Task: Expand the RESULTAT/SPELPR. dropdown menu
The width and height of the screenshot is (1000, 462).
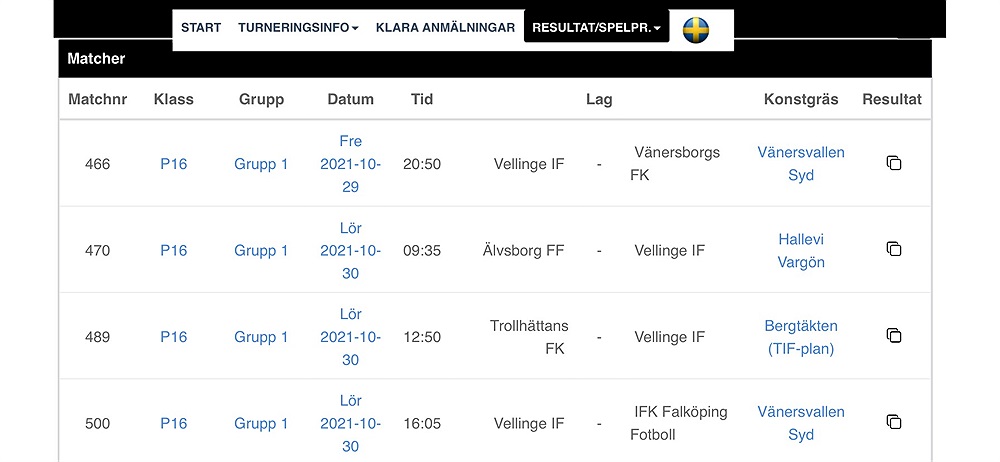Action: [596, 28]
